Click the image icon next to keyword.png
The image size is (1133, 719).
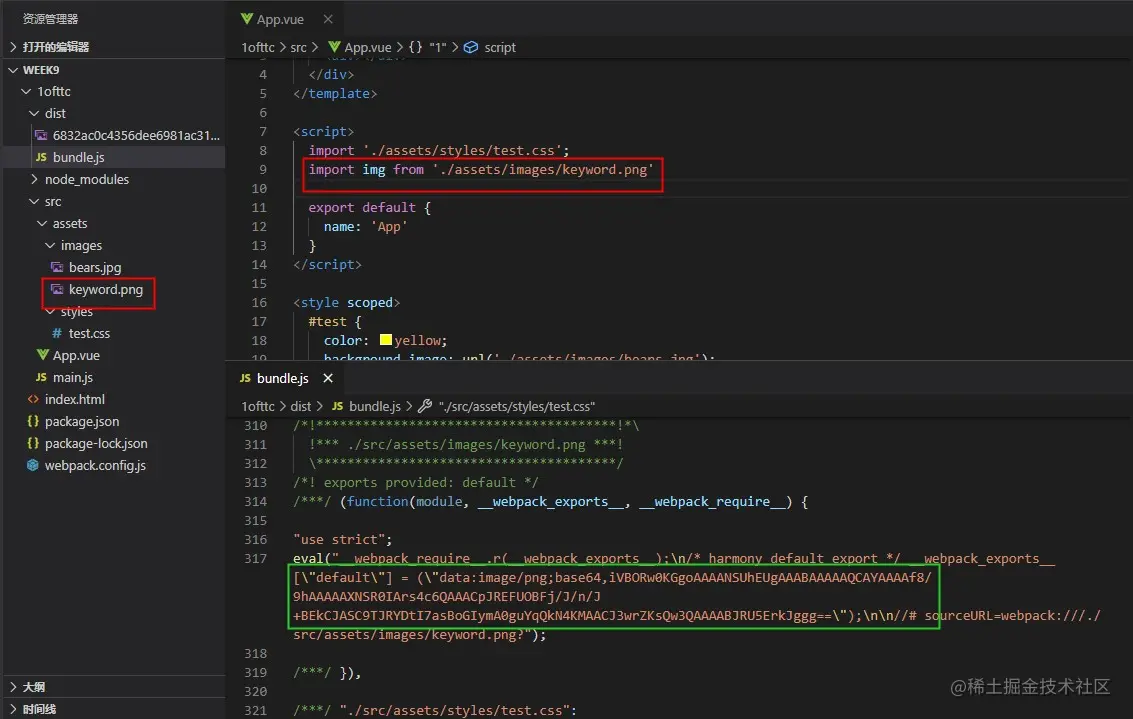pos(56,290)
